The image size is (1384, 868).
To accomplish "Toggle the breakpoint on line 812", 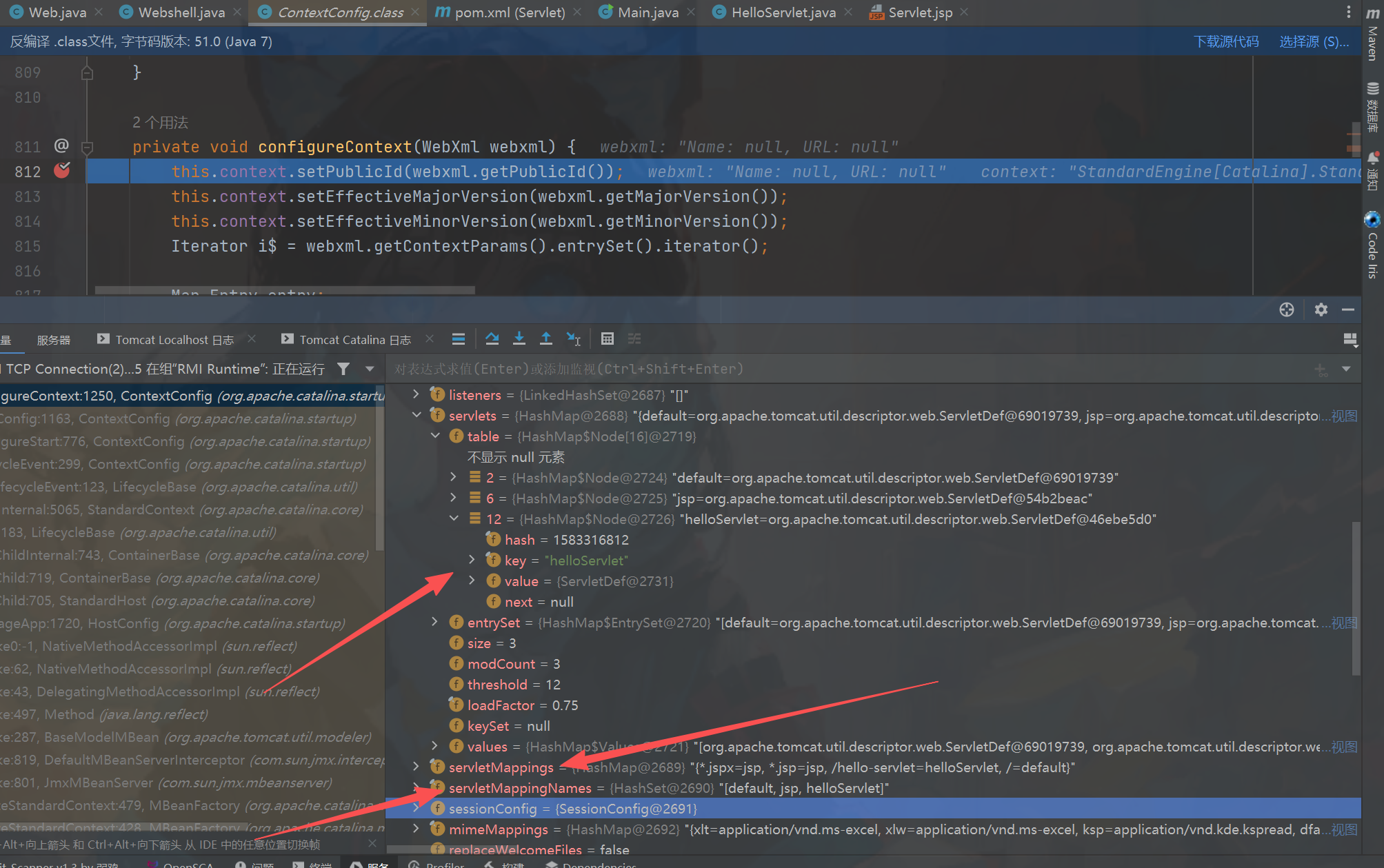I will point(62,171).
